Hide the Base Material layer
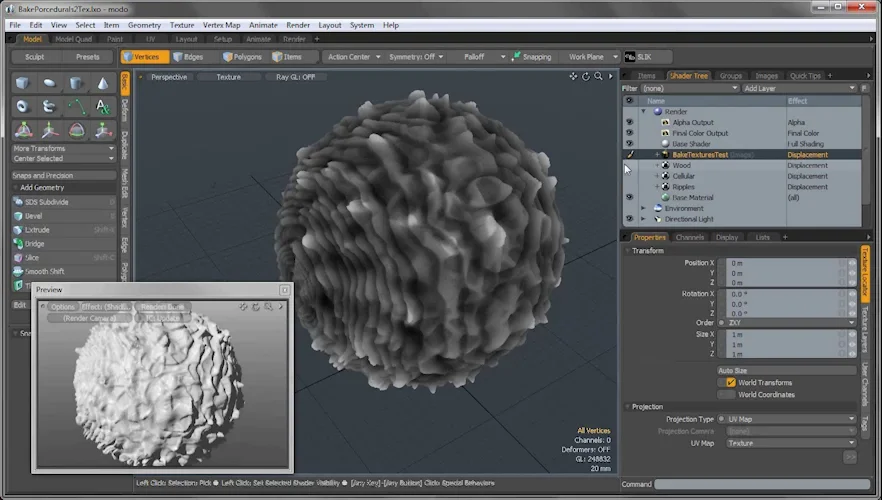 click(629, 198)
